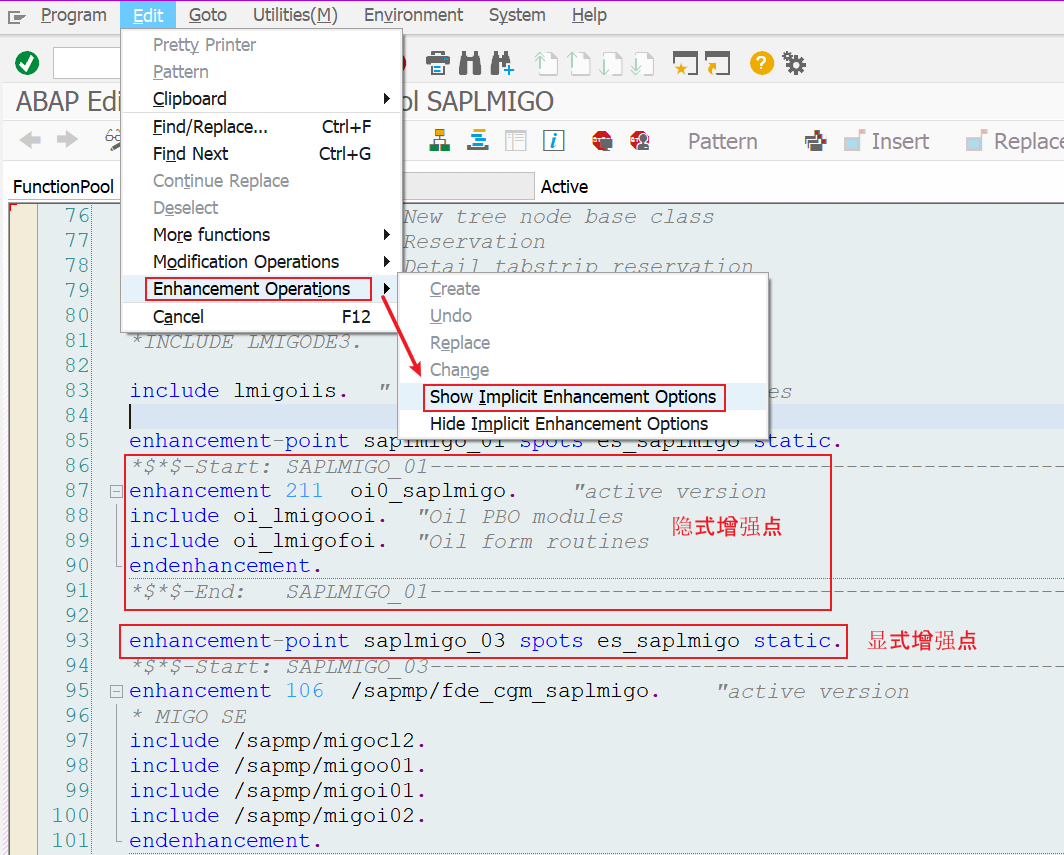Click the Previous Page single-up-arrow icon
The height and width of the screenshot is (855, 1064).
pyautogui.click(x=579, y=63)
